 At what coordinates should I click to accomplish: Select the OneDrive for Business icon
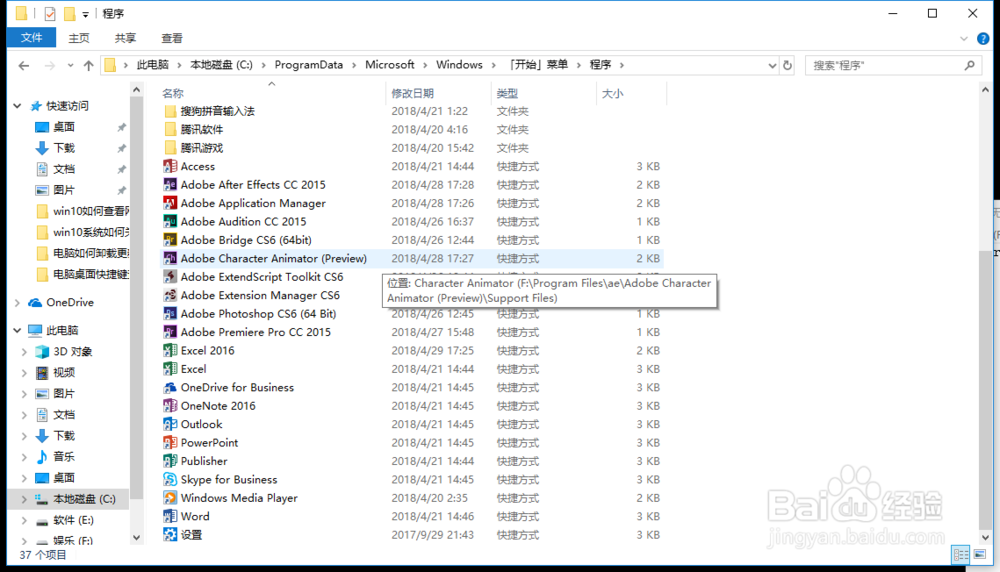[170, 388]
